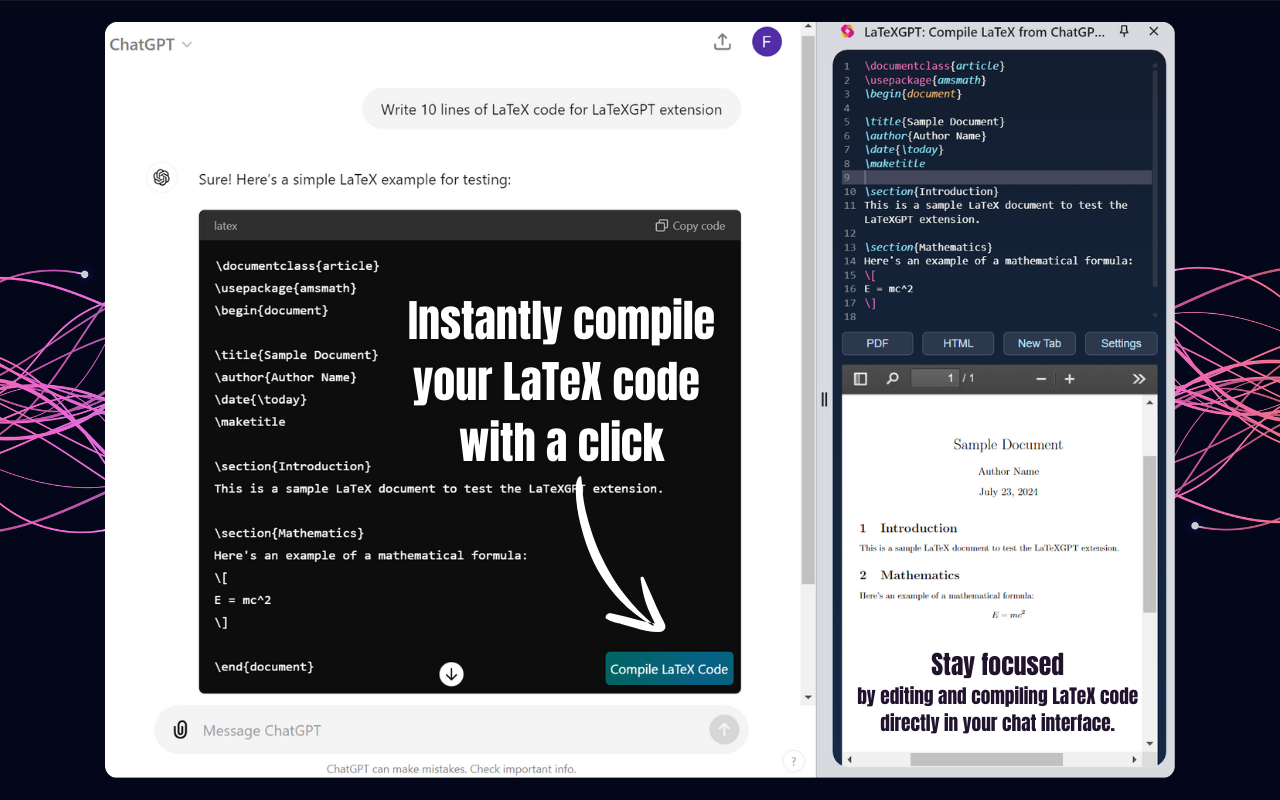Click the editor pane vertical scrollbar
Image resolution: width=1280 pixels, height=800 pixels.
1156,178
